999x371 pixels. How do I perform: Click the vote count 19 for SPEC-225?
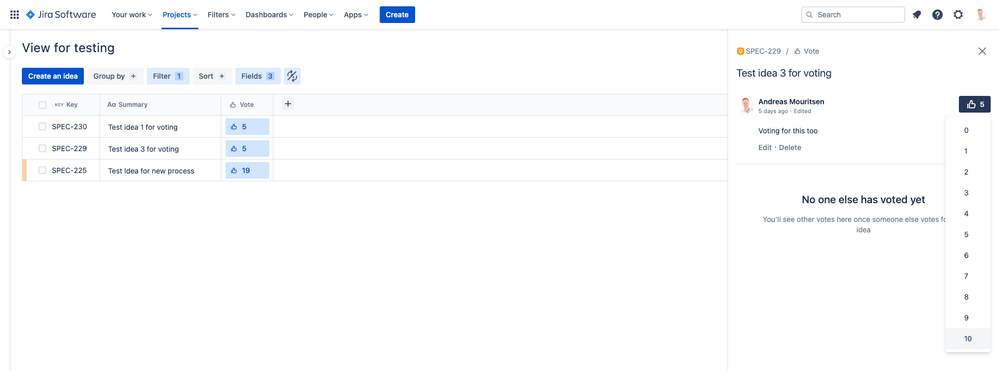(247, 170)
